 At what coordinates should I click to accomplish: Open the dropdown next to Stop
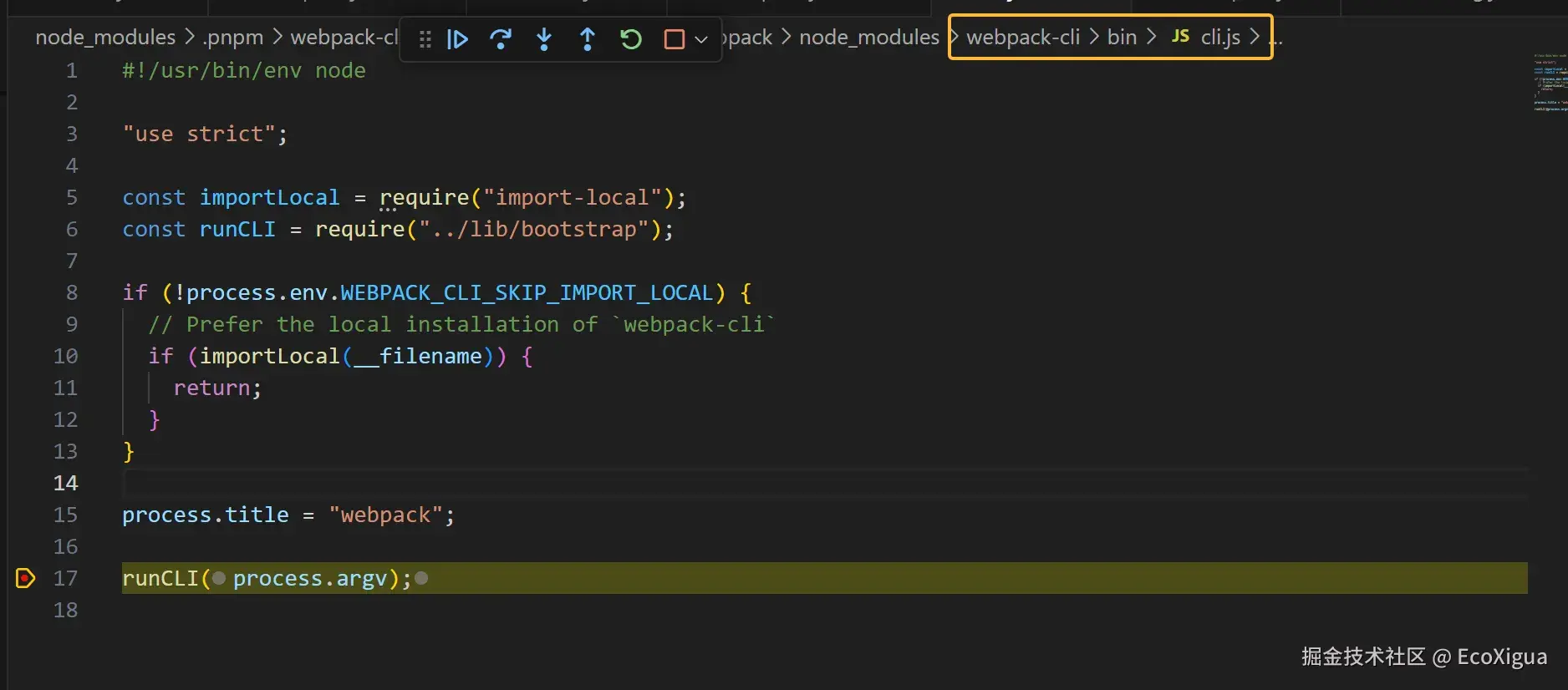pos(701,39)
